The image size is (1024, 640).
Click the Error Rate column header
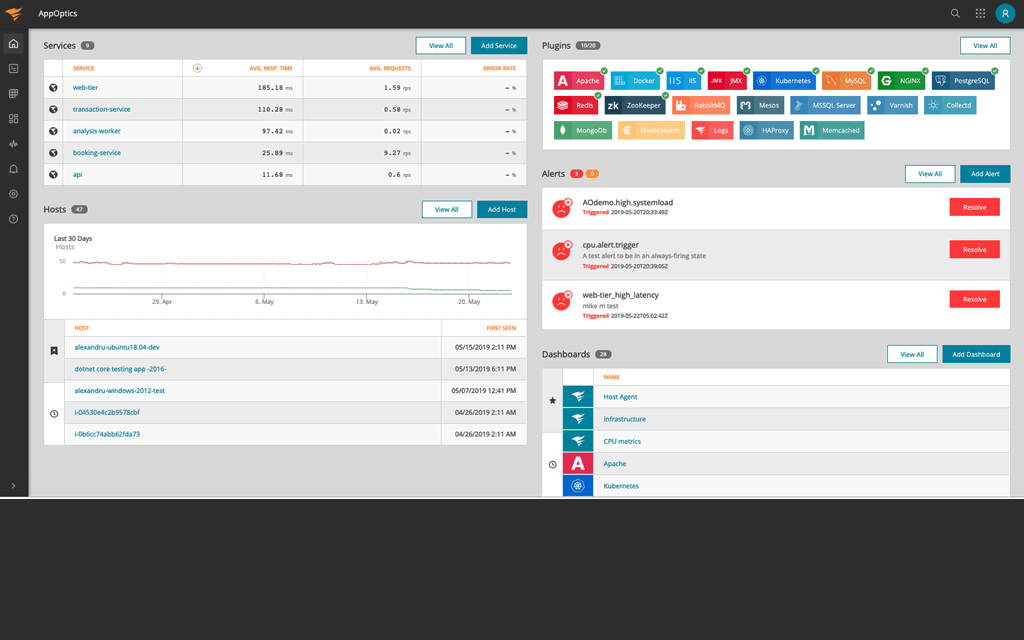pos(500,68)
